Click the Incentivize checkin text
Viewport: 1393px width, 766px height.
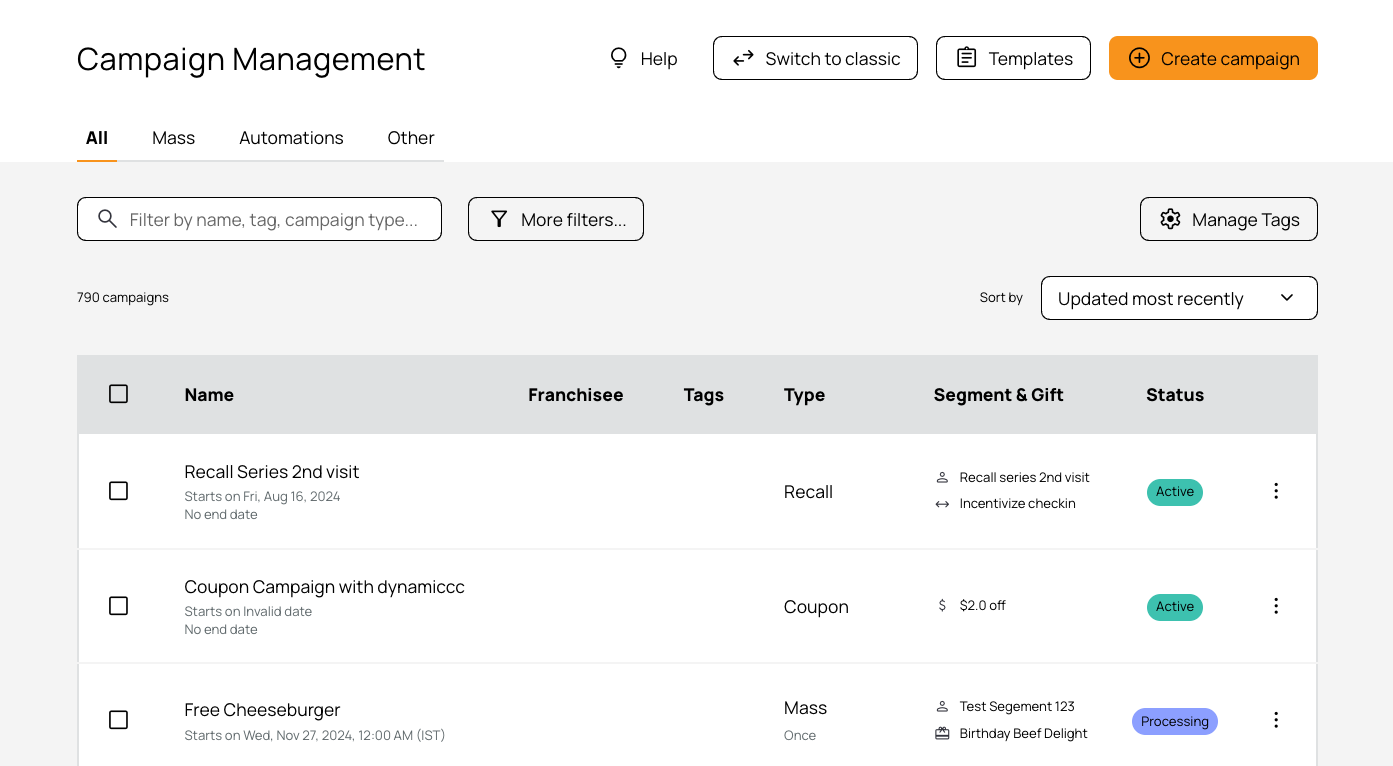1017,504
